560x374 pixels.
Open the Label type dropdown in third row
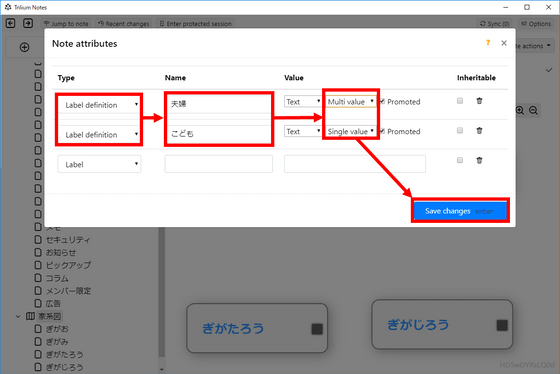pyautogui.click(x=99, y=164)
